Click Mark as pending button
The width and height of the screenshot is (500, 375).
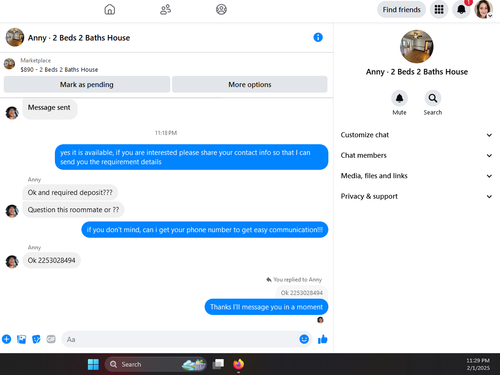[x=87, y=84]
